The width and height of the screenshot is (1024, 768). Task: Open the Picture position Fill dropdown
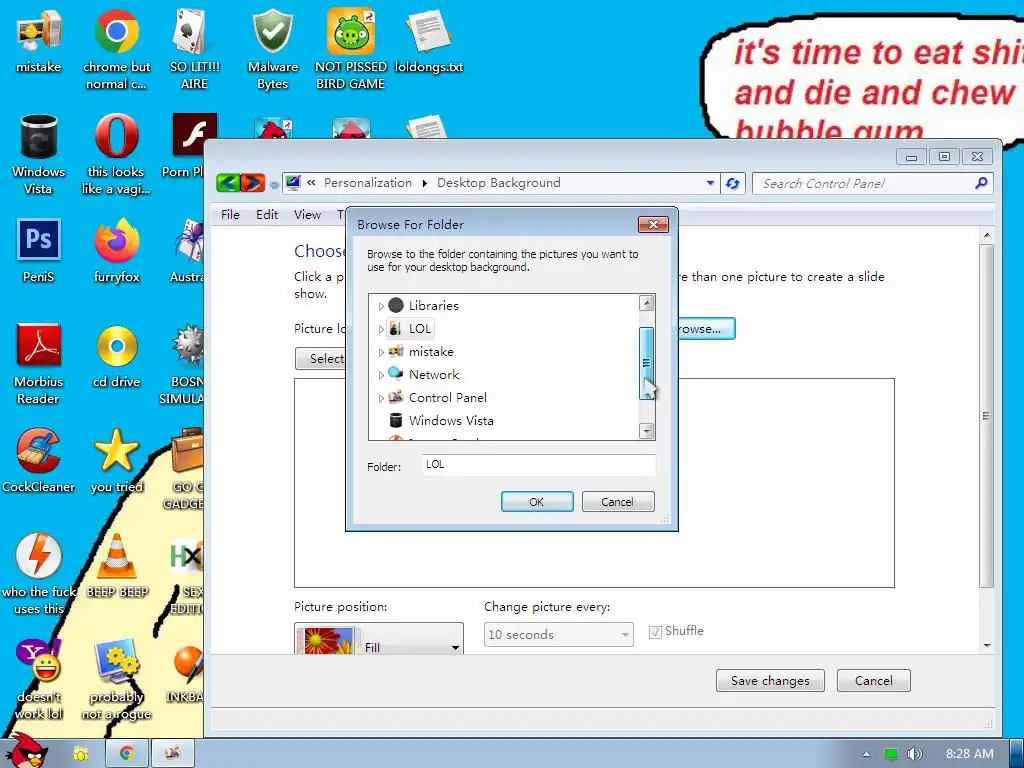coord(379,639)
